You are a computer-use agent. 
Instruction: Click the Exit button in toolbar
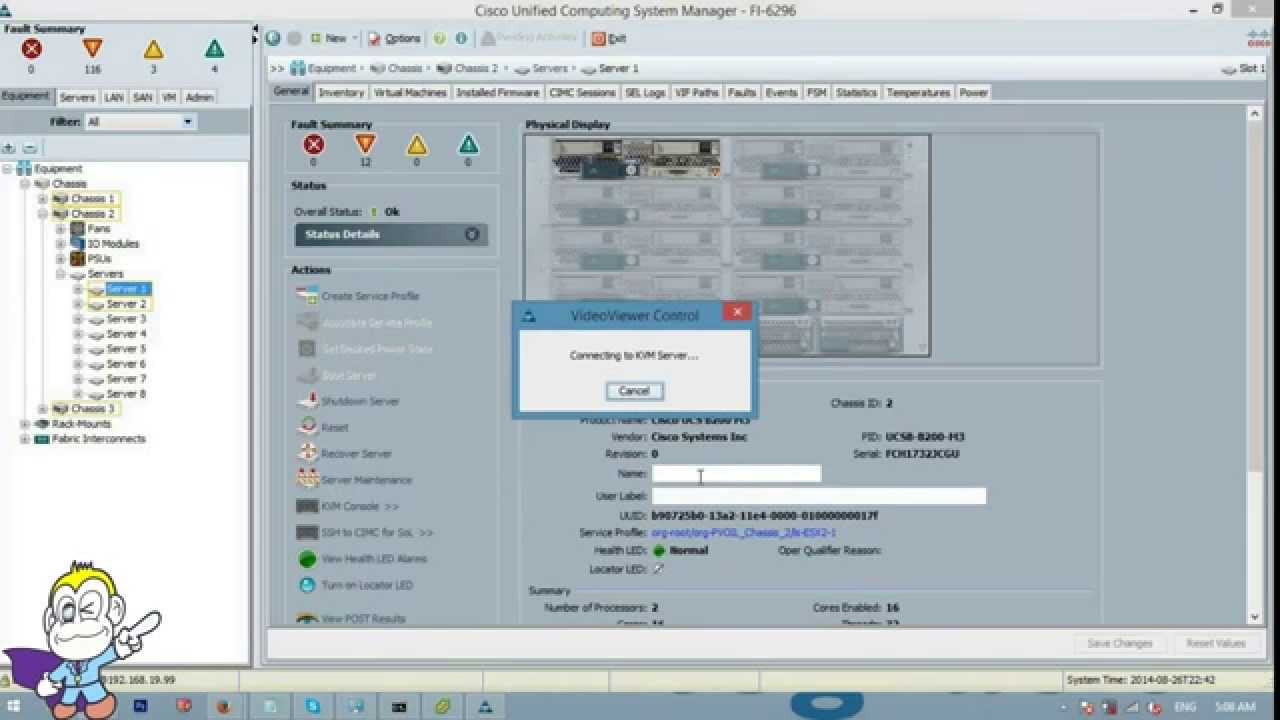tap(609, 38)
